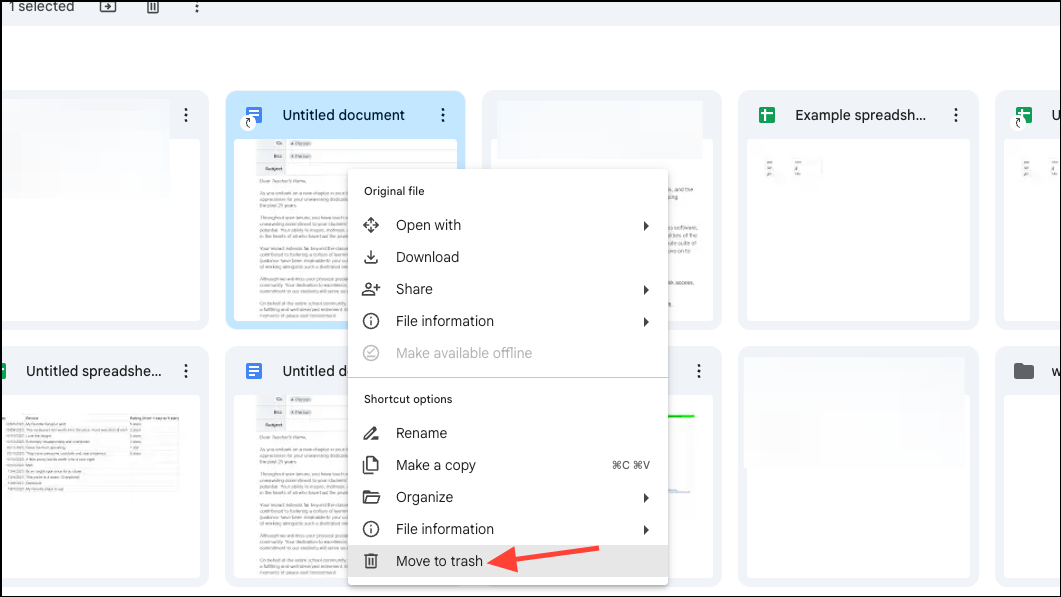Click the Example spreadsh... file name

coord(861,115)
